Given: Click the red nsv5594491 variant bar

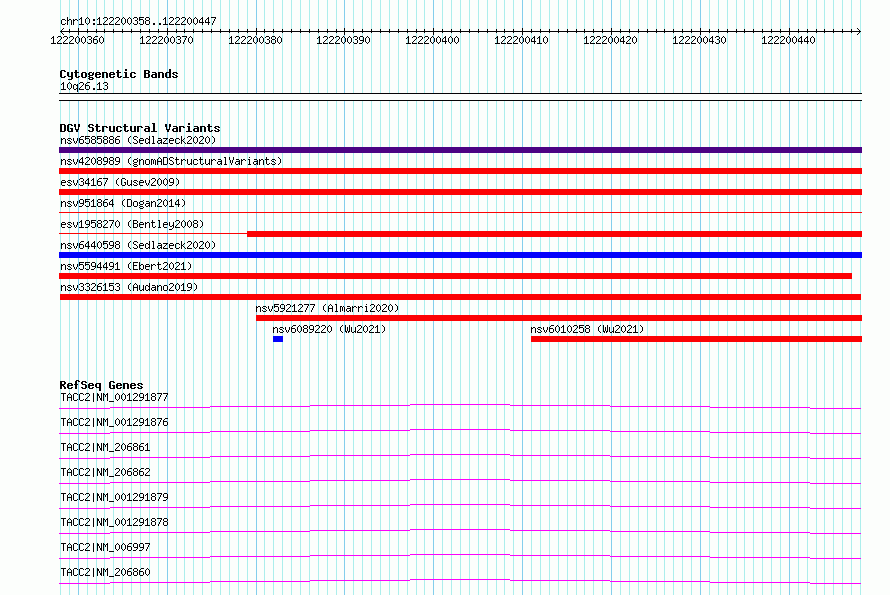Looking at the screenshot, I should point(455,276).
